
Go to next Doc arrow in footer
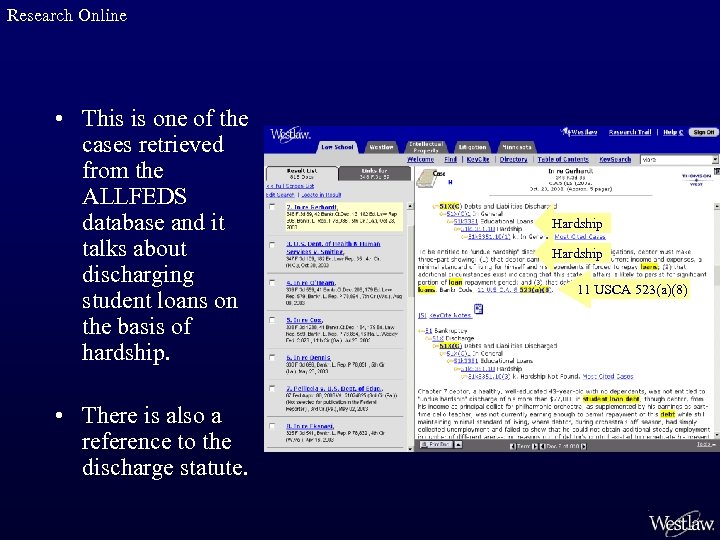(x=584, y=446)
